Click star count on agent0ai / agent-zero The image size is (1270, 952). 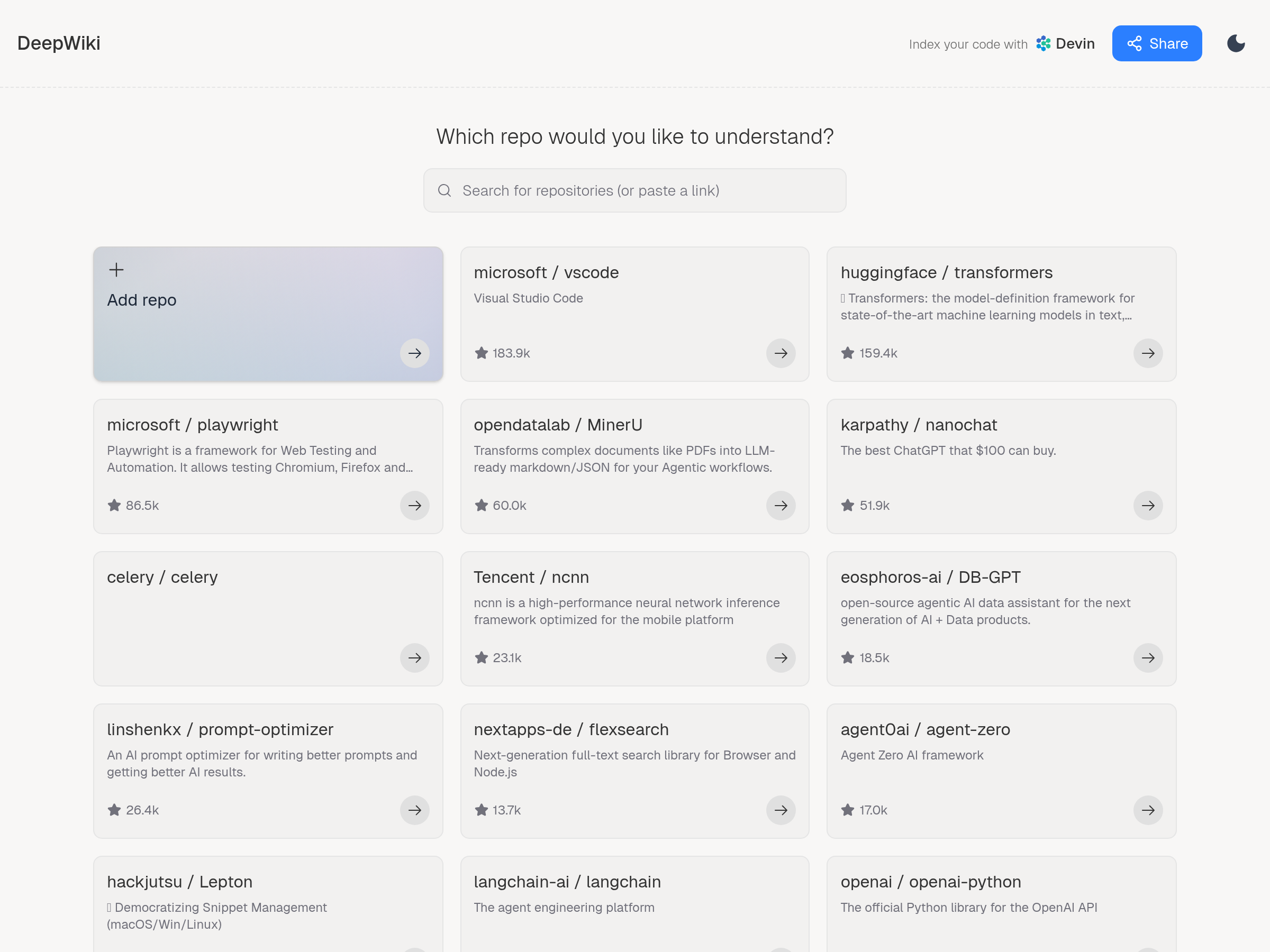tap(873, 810)
